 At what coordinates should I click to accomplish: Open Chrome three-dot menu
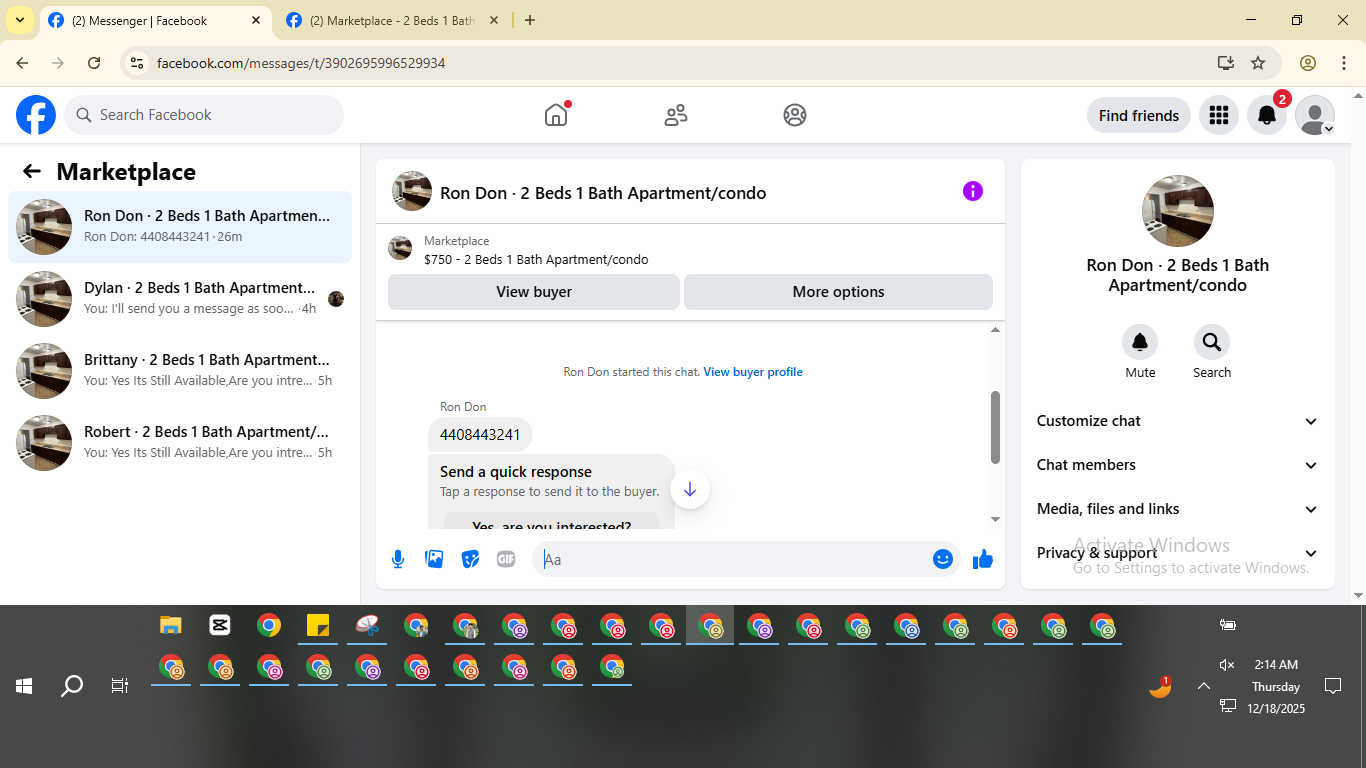tap(1344, 63)
